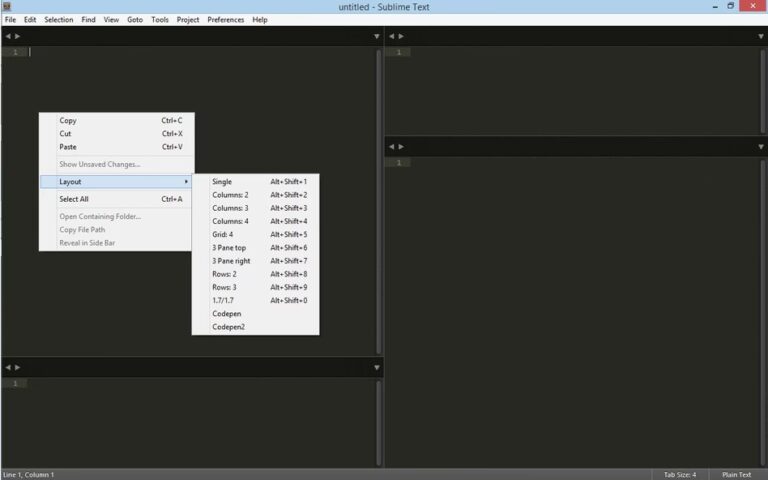Image resolution: width=768 pixels, height=480 pixels.
Task: Open tab dropdown in bottom-left pane
Action: (377, 368)
